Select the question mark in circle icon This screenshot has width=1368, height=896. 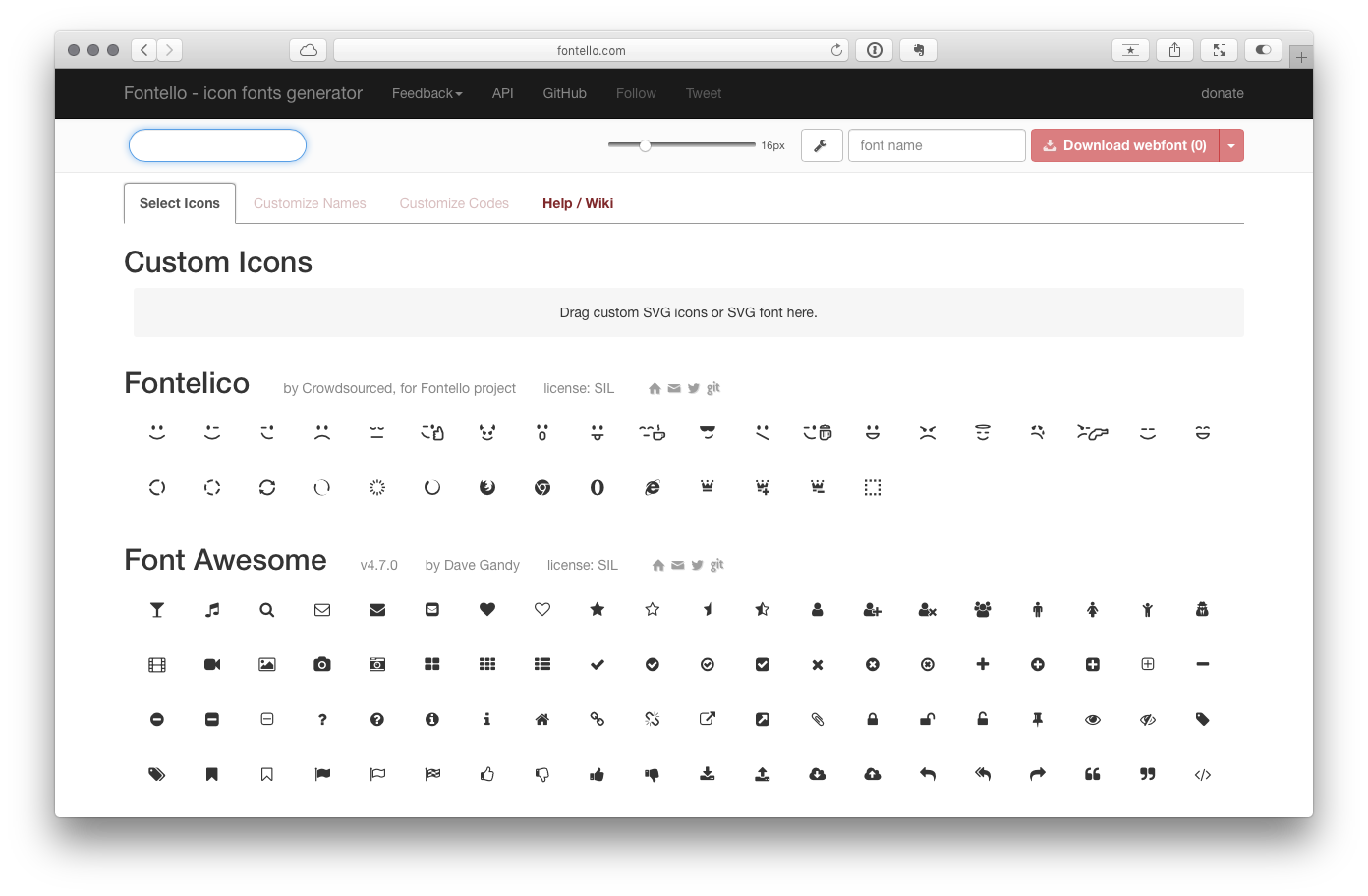pos(377,720)
